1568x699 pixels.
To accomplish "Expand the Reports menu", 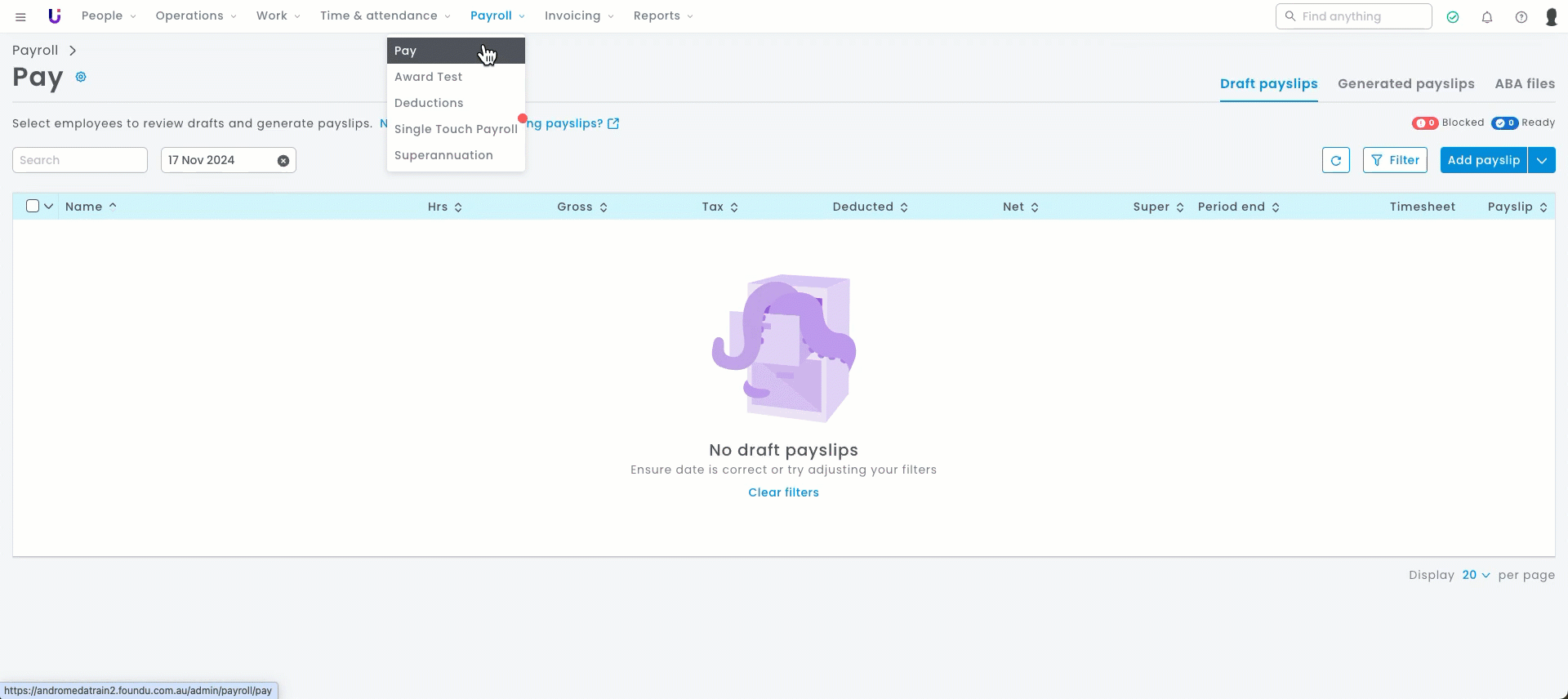I will click(x=662, y=16).
